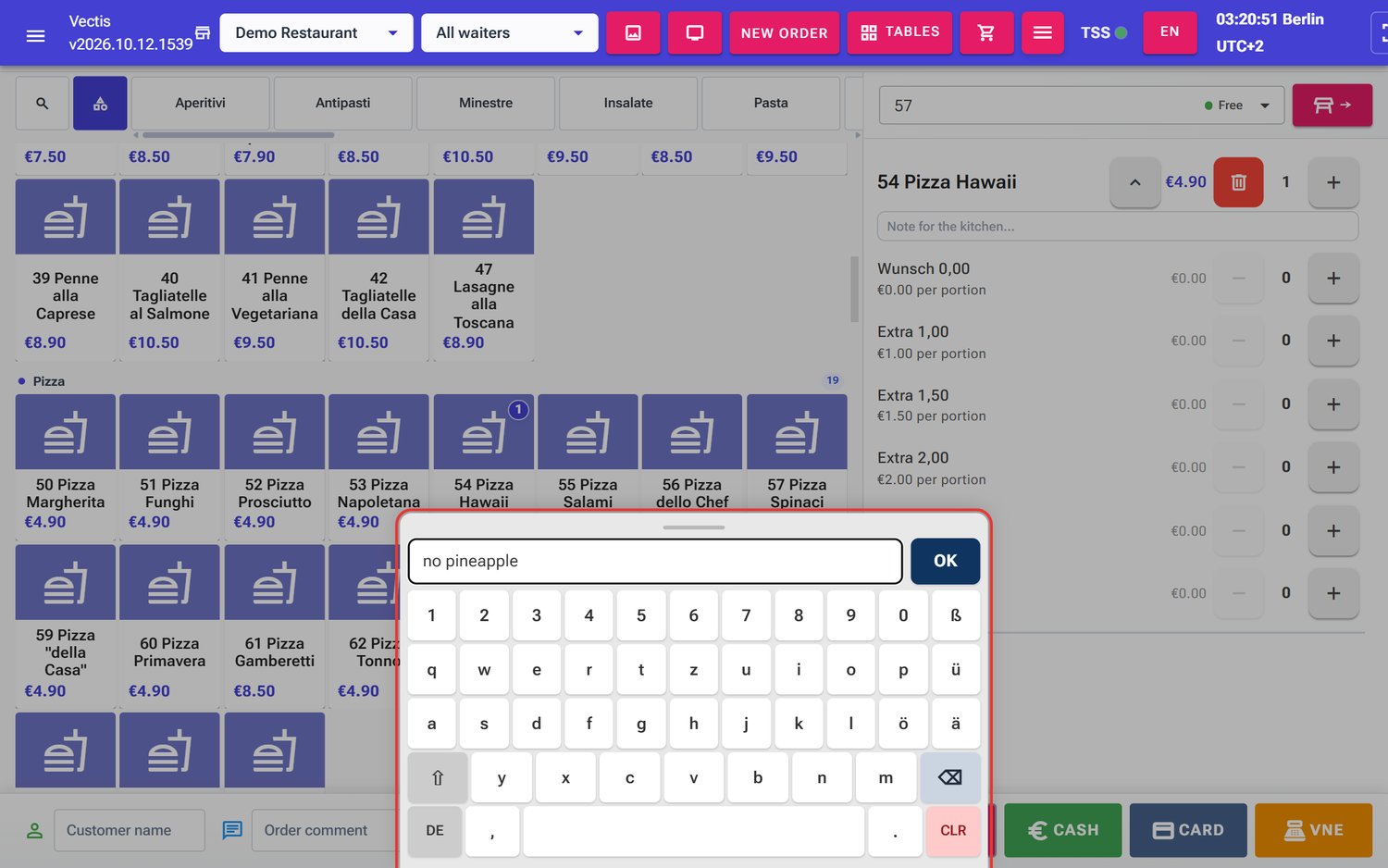The width and height of the screenshot is (1388, 868).
Task: Pay with the CASH button
Action: pos(1063,830)
